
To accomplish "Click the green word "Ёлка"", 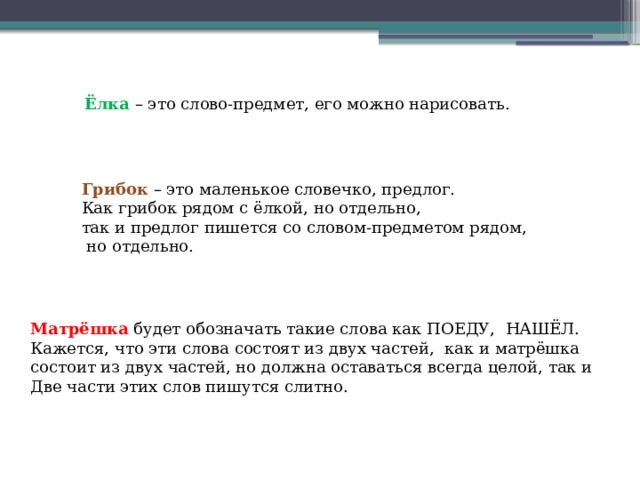I will [x=107, y=103].
